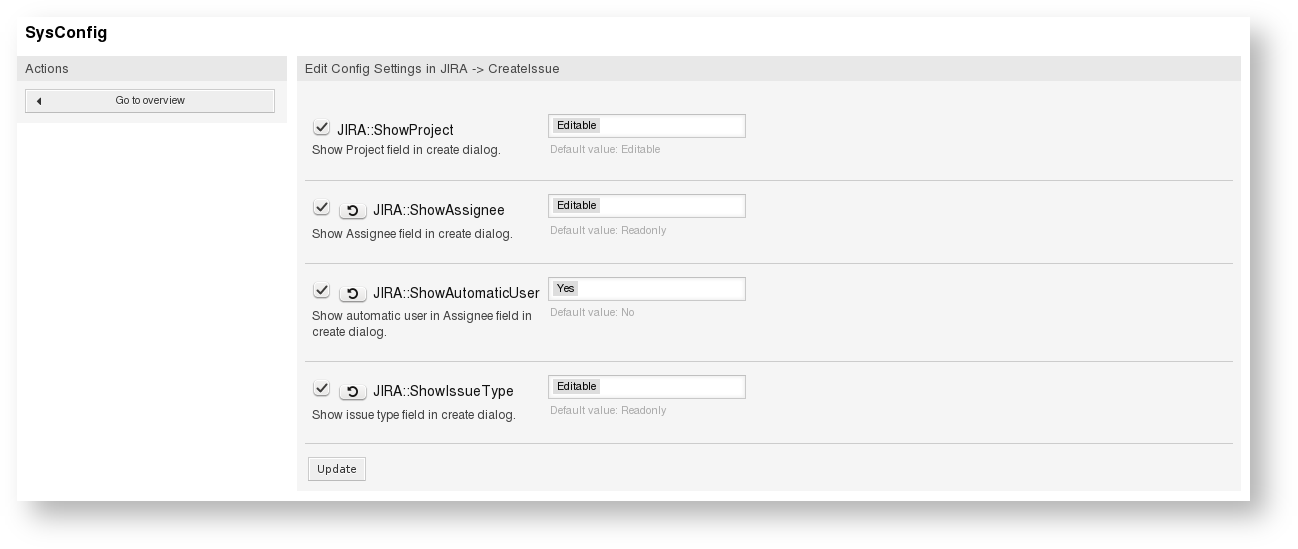Viewport: 1298px width, 549px height.
Task: Reset JIRA::ShowAutomaticUser to default
Action: click(x=352, y=293)
